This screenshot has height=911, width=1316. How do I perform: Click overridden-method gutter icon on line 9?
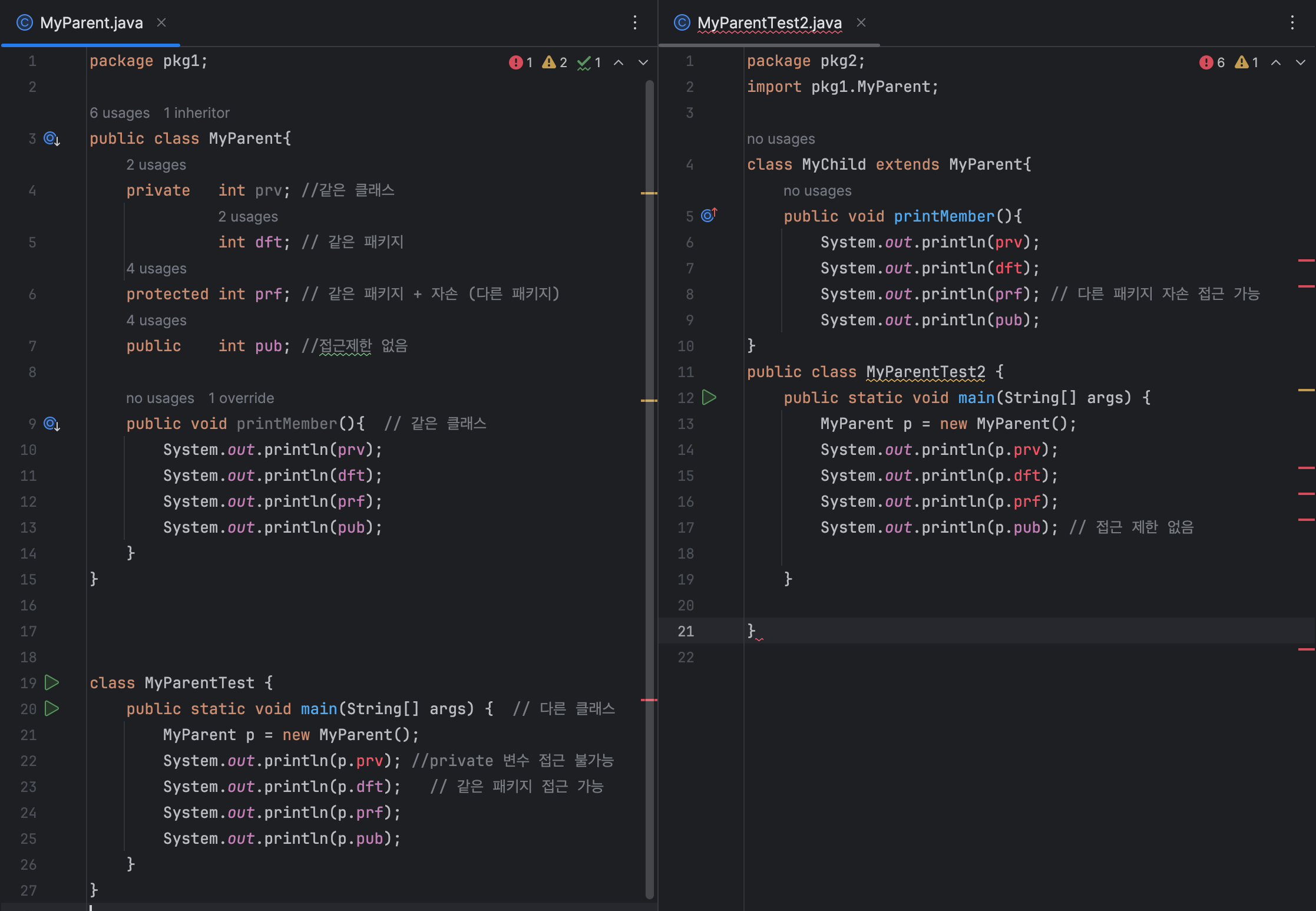point(52,424)
